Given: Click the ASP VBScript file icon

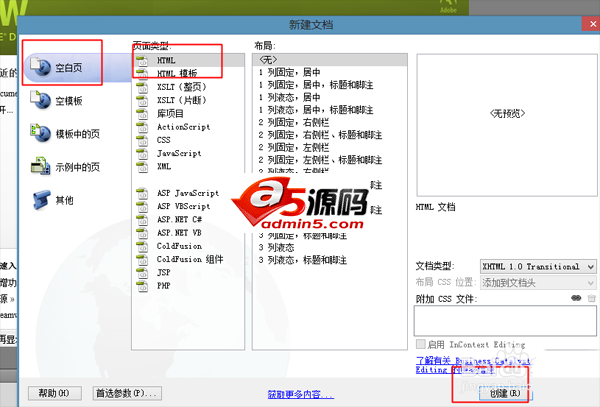Looking at the screenshot, I should [142, 207].
